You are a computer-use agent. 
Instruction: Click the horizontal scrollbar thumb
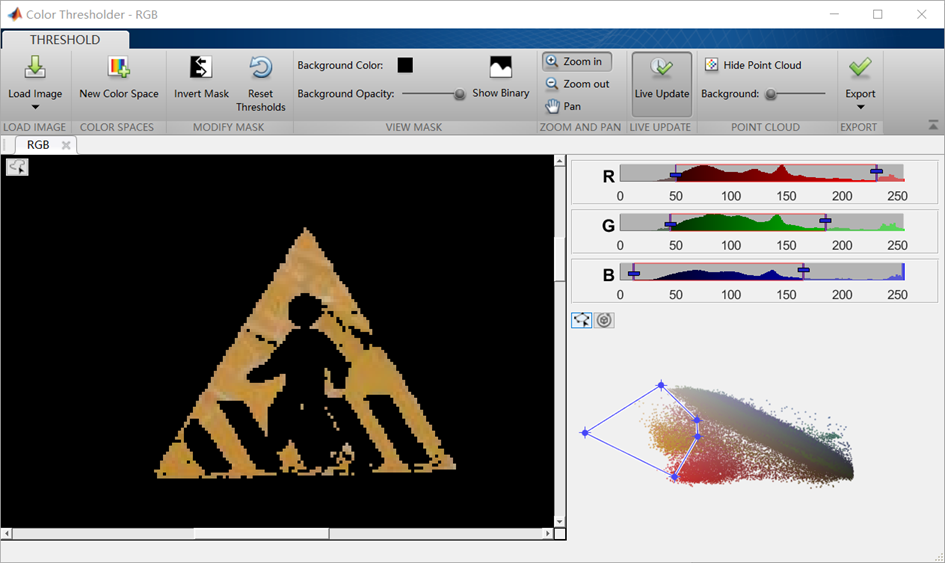[262, 533]
